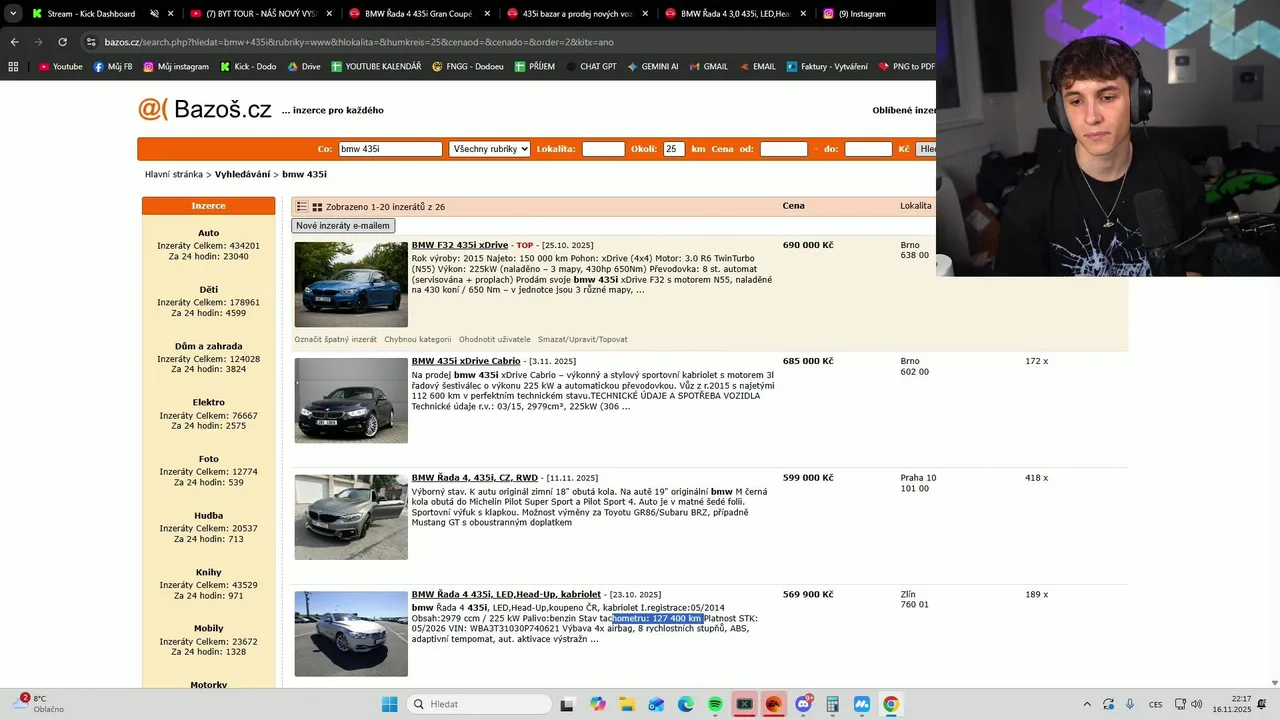Open the YOUTUBE KALENDÁŘ bookmark

tap(376, 67)
